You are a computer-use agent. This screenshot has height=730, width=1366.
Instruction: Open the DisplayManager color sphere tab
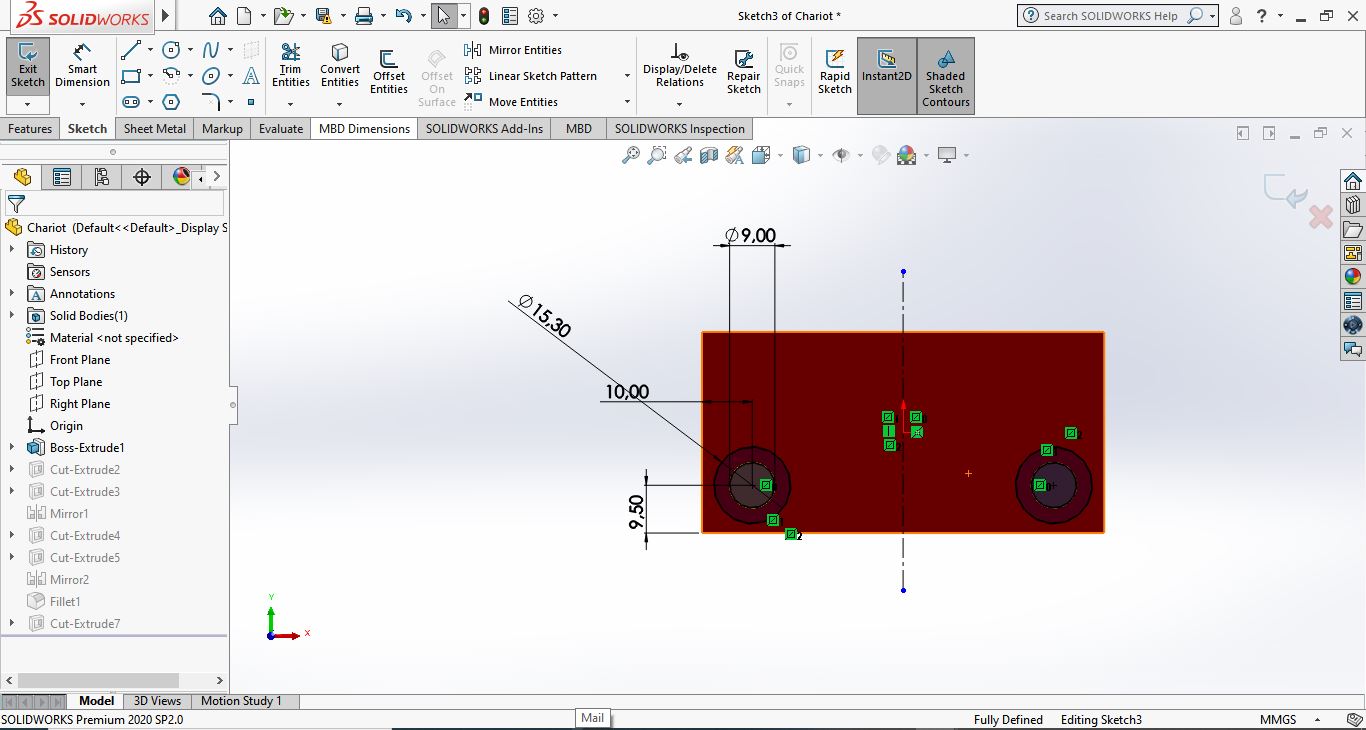(x=181, y=177)
